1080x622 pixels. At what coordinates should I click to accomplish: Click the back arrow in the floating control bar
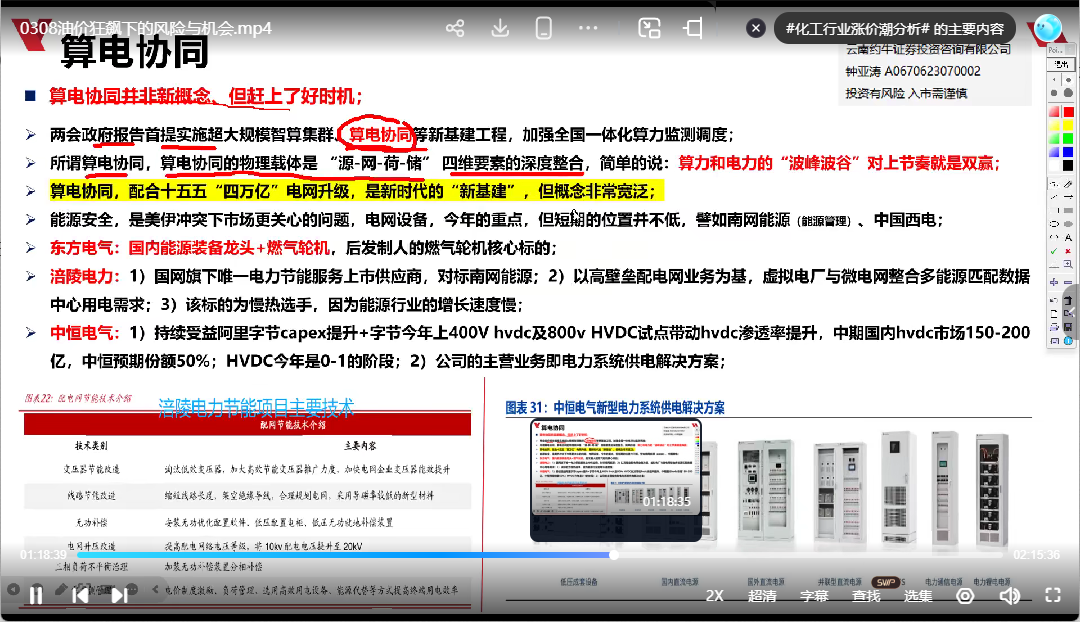[x=13, y=590]
